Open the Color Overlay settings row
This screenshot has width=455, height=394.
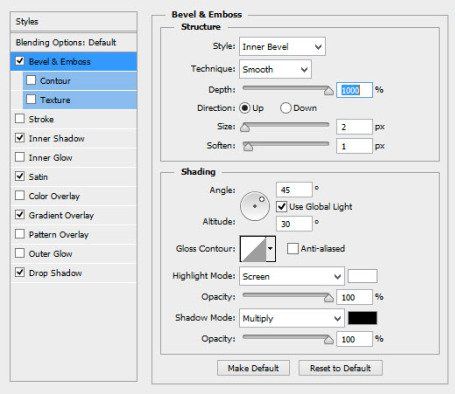click(74, 196)
